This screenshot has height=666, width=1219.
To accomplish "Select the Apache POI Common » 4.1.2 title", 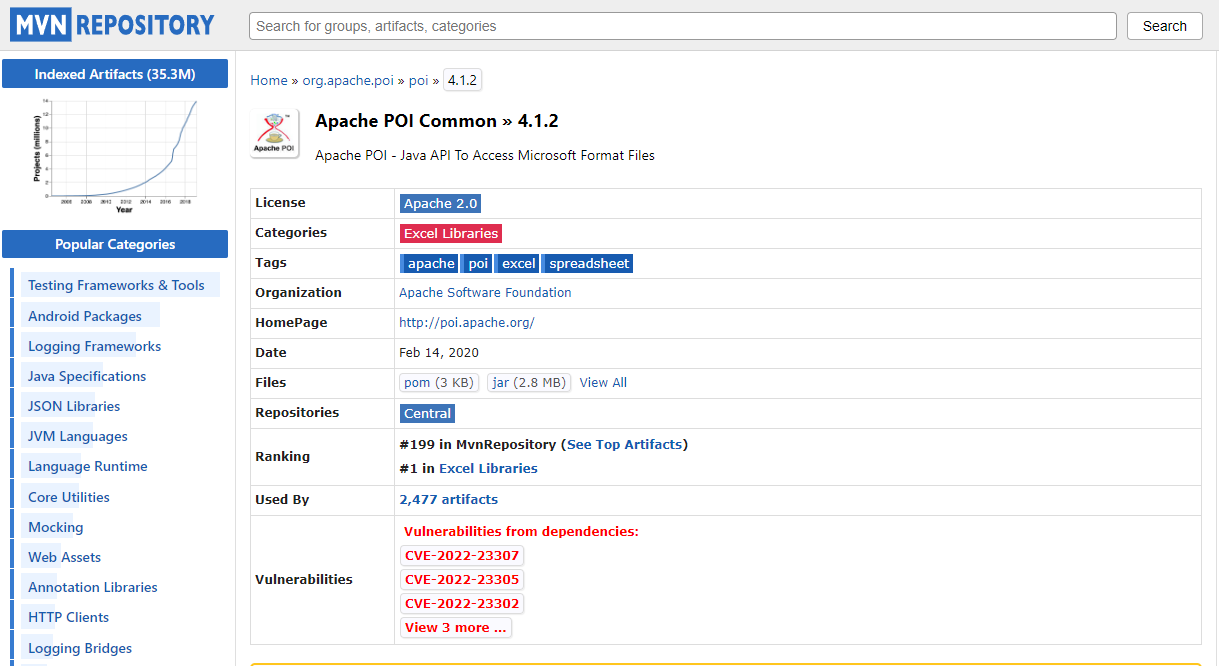I will [437, 121].
